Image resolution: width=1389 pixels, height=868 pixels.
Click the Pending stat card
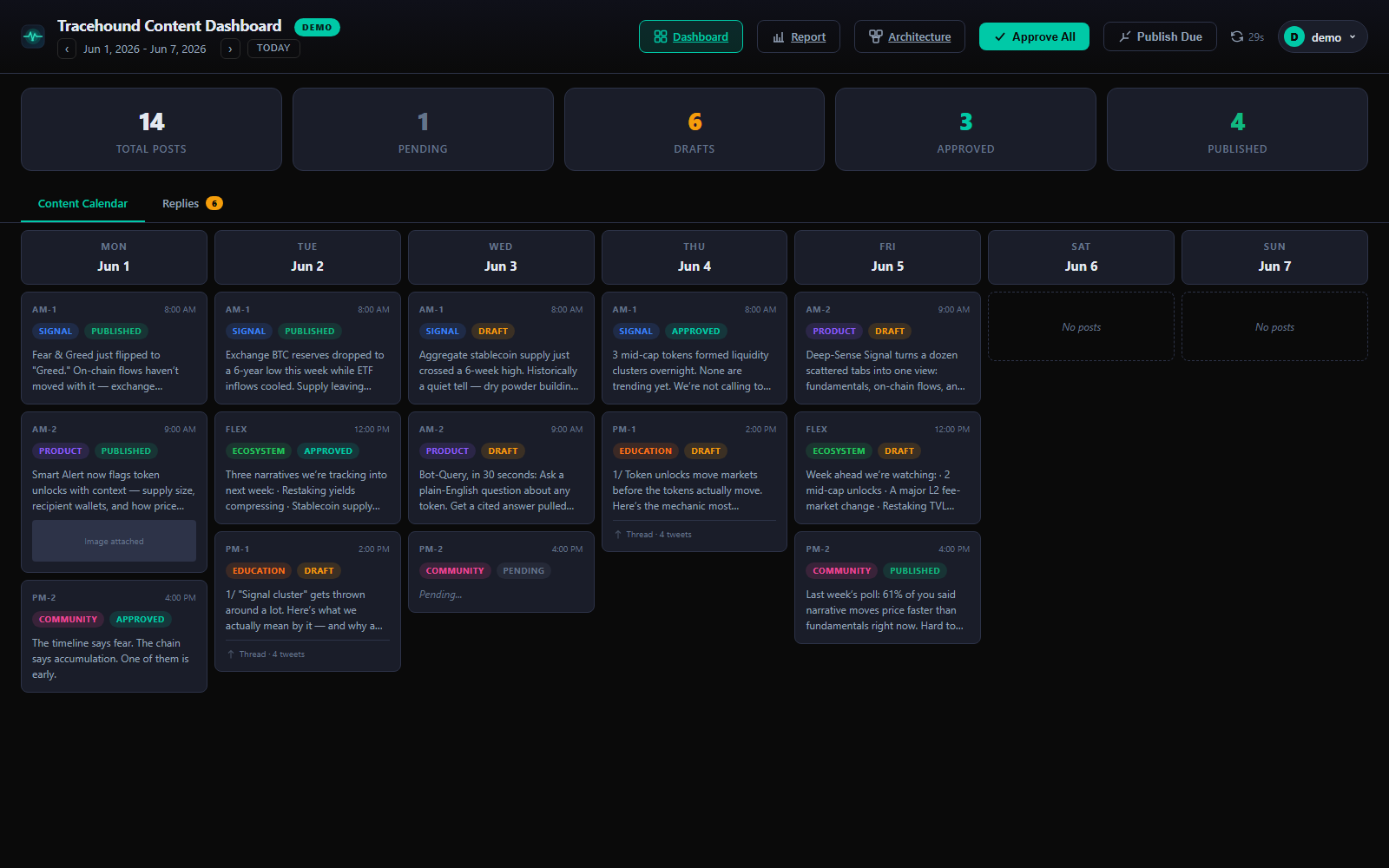pyautogui.click(x=423, y=129)
